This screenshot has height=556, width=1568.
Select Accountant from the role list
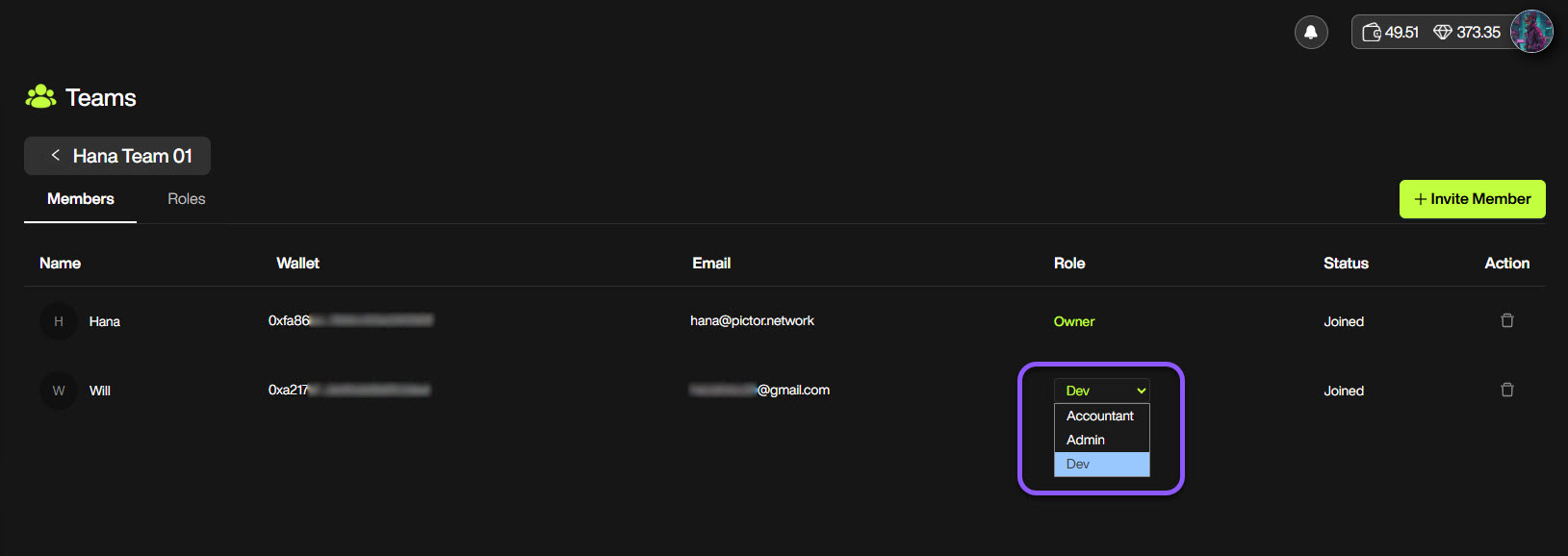(x=1100, y=416)
